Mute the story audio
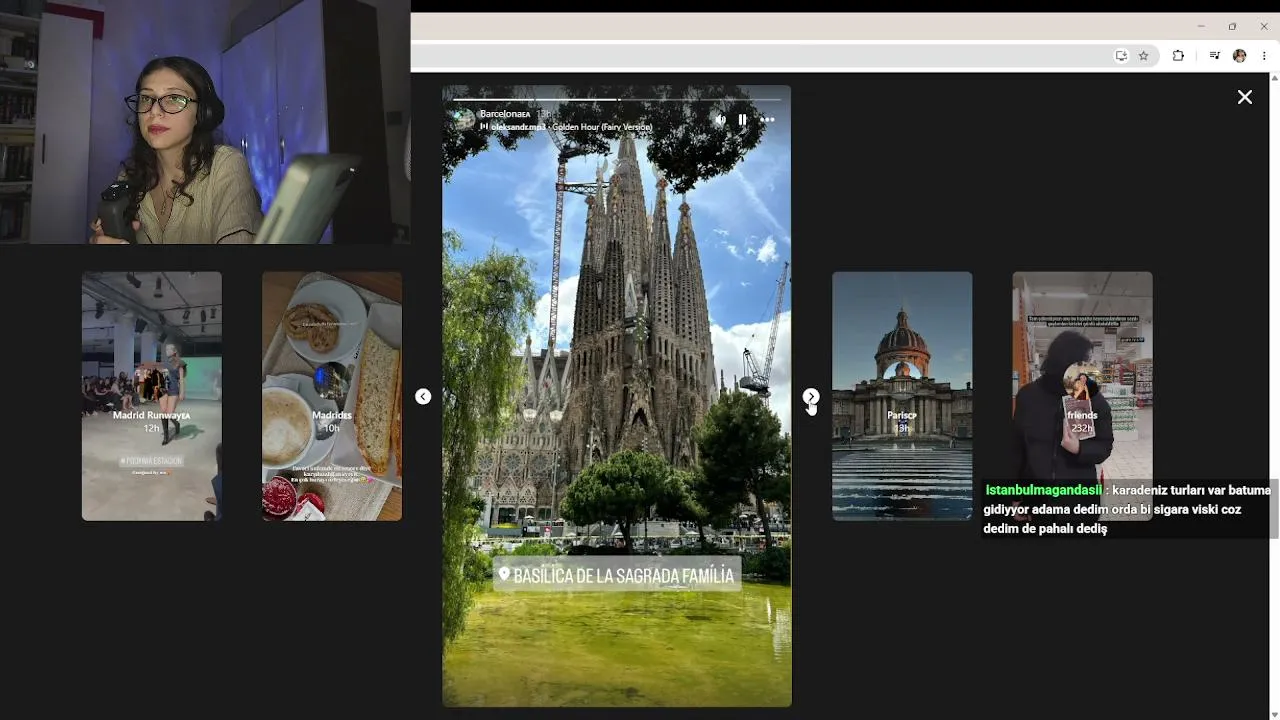This screenshot has width=1280, height=720. (x=720, y=119)
